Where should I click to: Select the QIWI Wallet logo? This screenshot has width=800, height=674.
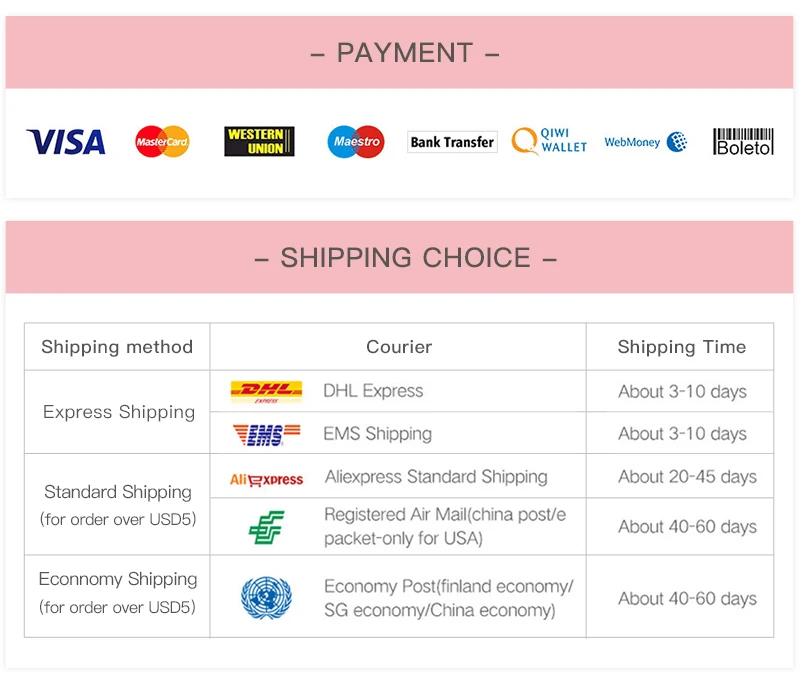point(549,141)
